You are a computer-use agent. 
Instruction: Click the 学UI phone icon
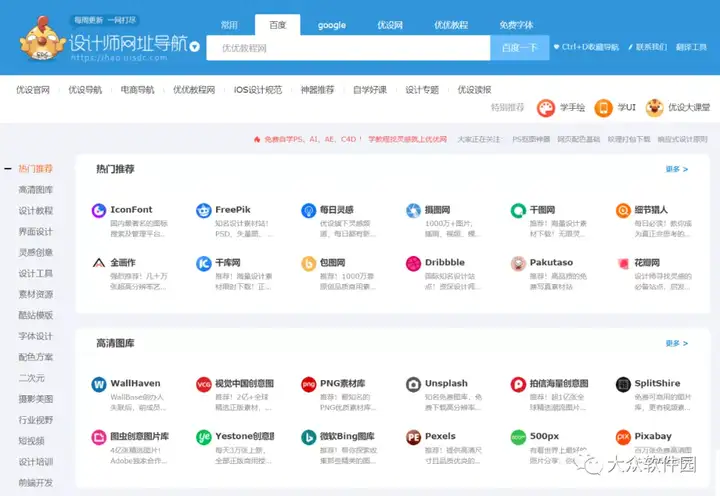tap(603, 108)
